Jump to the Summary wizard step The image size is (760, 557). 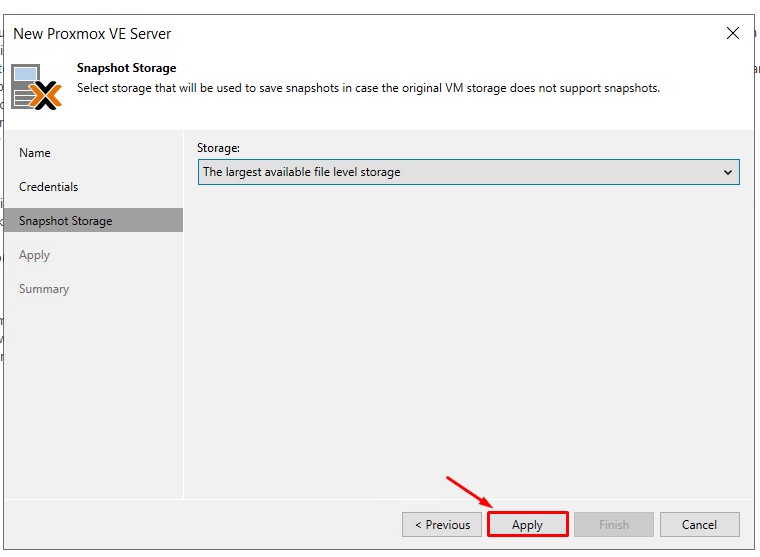coord(44,289)
